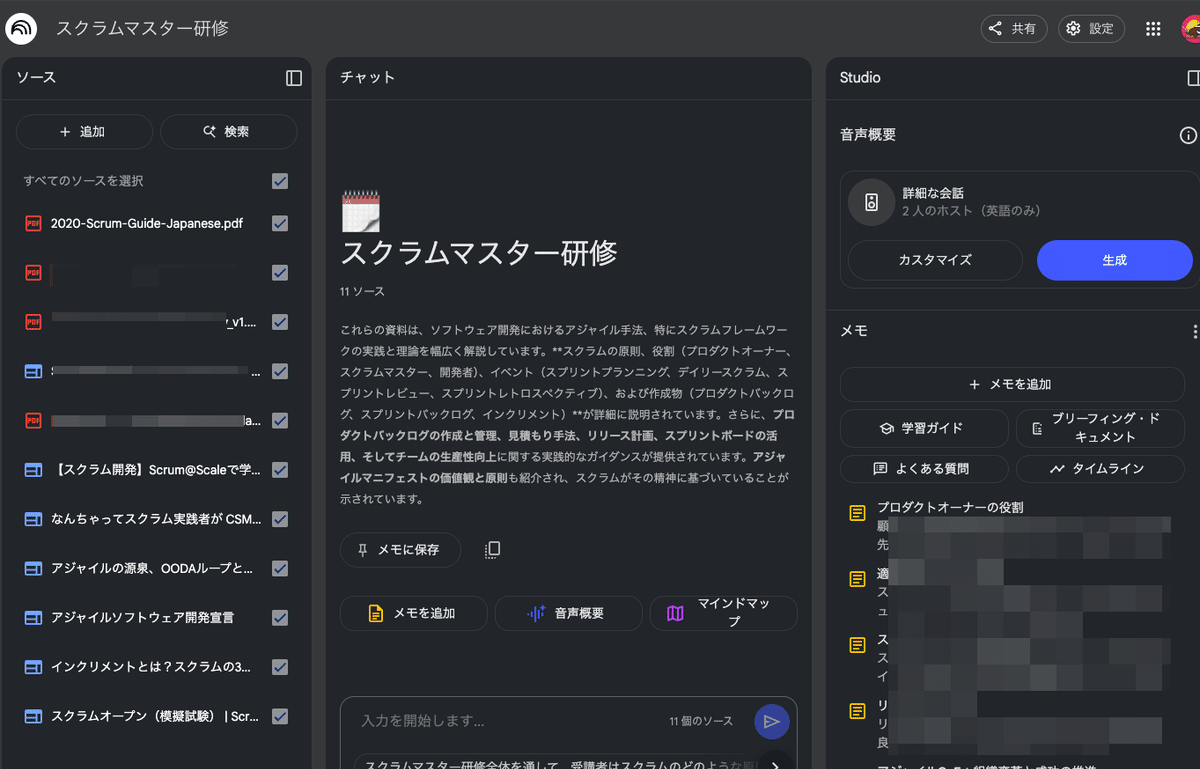Save the summary with メモに保存

pos(400,549)
